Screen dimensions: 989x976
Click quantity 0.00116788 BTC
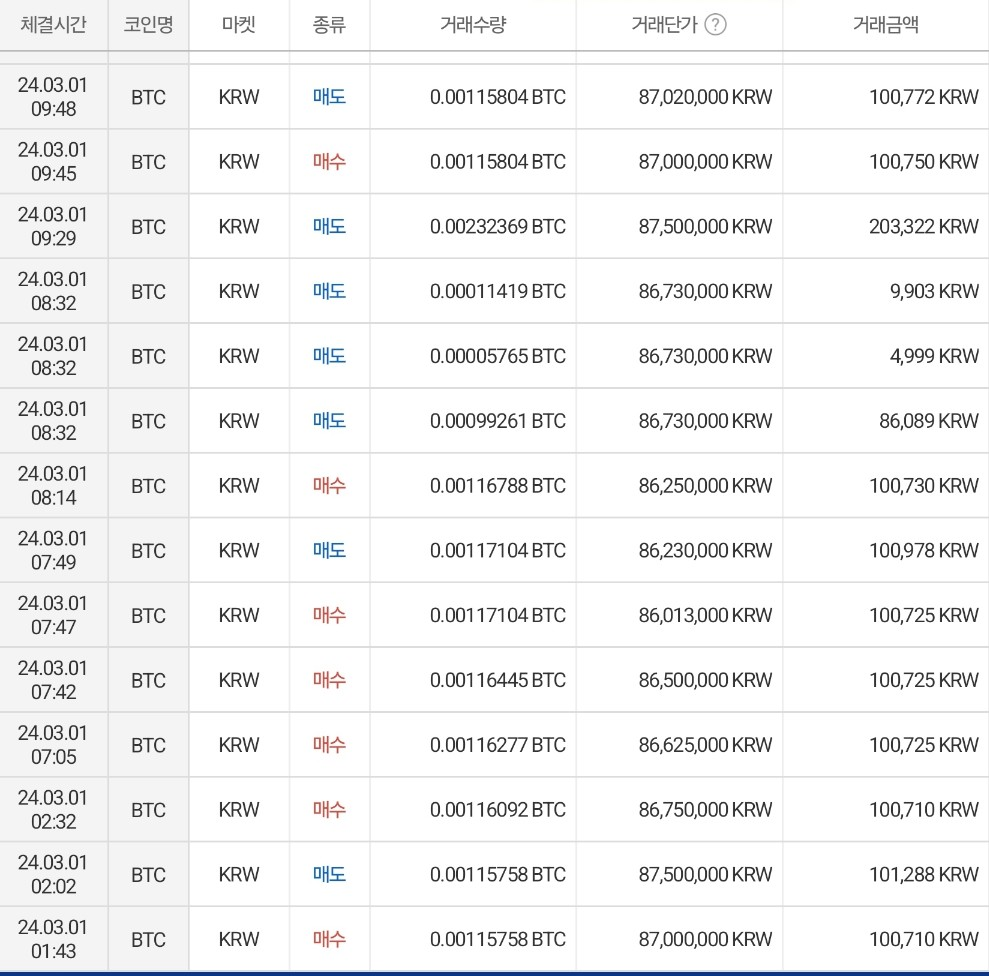pos(498,486)
